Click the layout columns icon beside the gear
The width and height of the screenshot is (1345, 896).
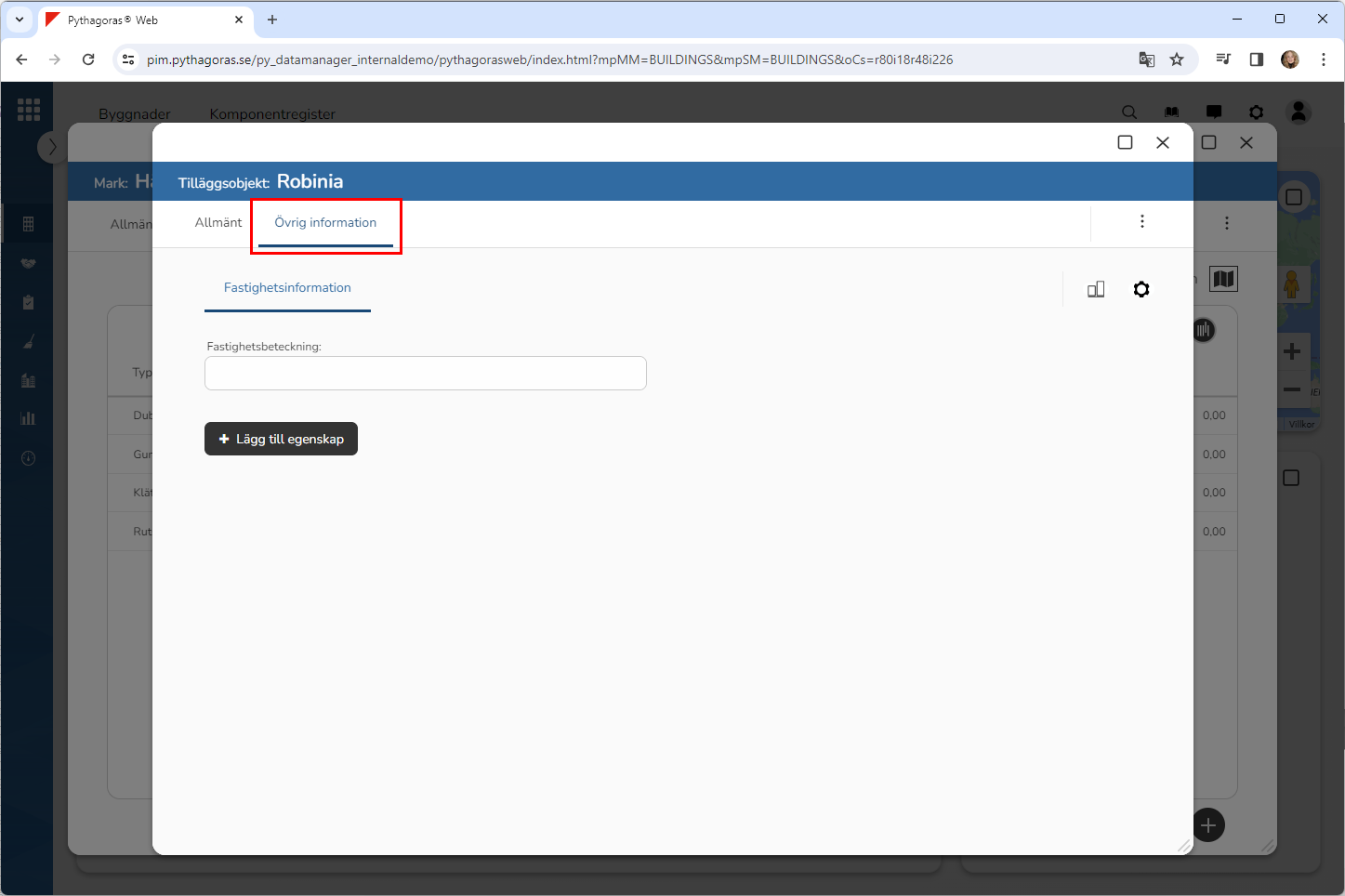pyautogui.click(x=1096, y=289)
